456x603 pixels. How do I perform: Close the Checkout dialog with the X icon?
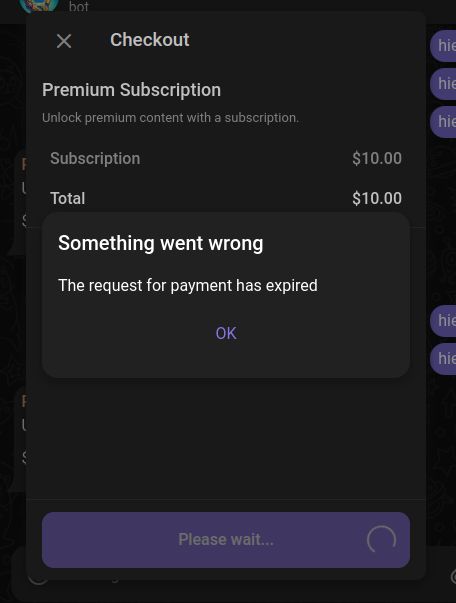pos(64,41)
